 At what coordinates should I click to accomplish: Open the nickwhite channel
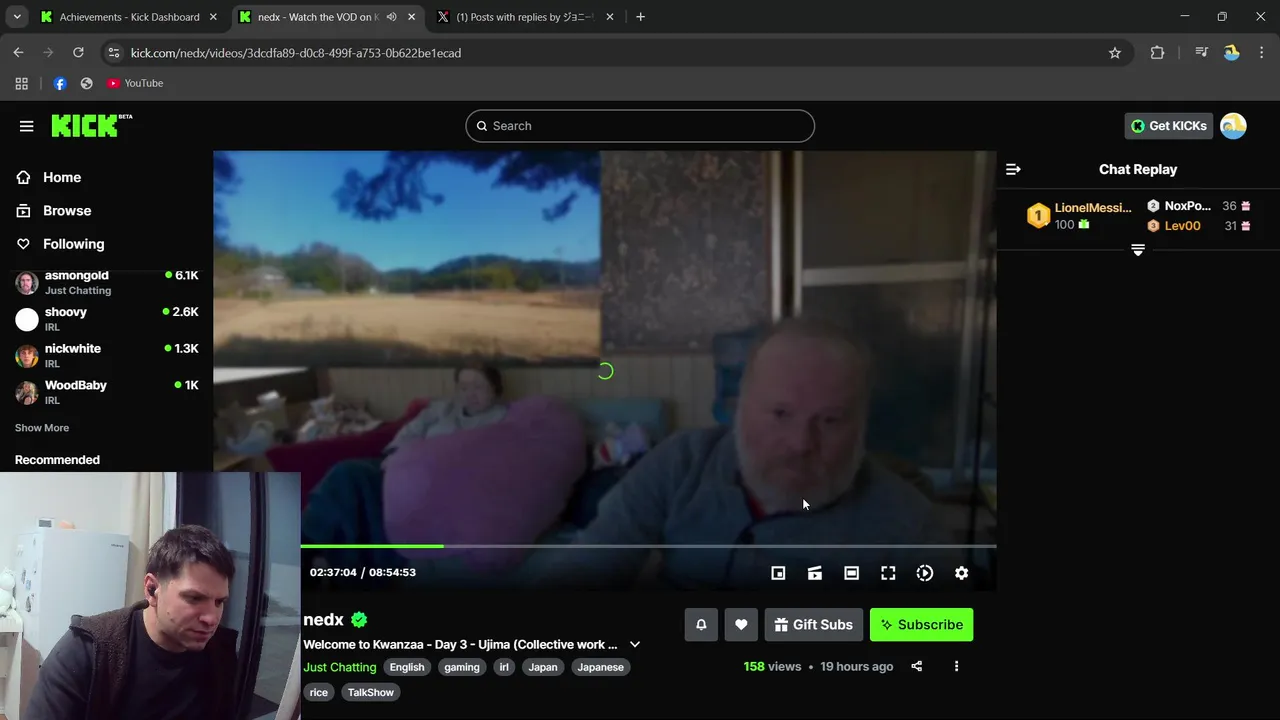107,356
